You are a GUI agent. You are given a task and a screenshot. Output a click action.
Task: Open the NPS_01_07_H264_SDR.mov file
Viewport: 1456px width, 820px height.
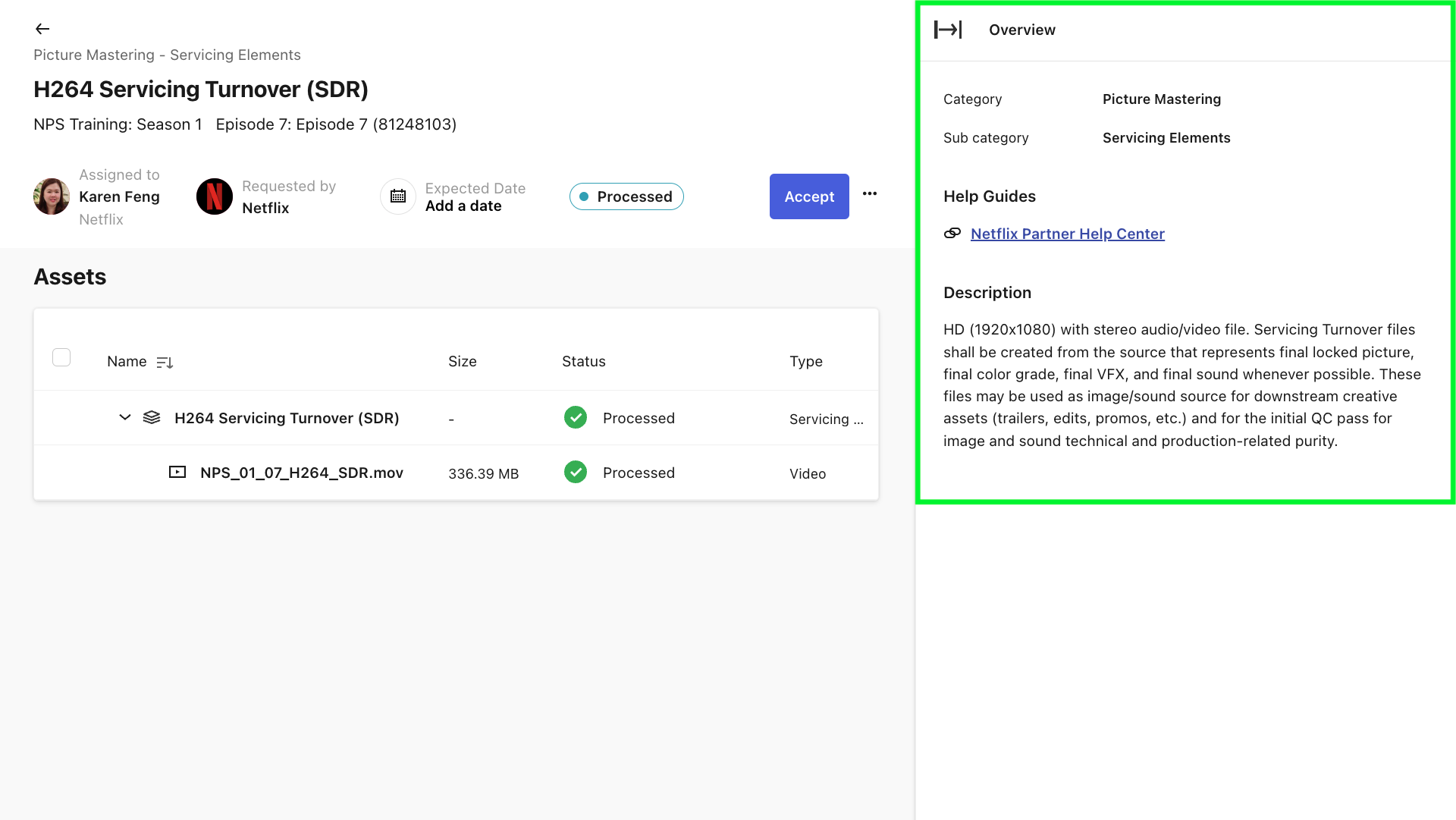click(302, 473)
